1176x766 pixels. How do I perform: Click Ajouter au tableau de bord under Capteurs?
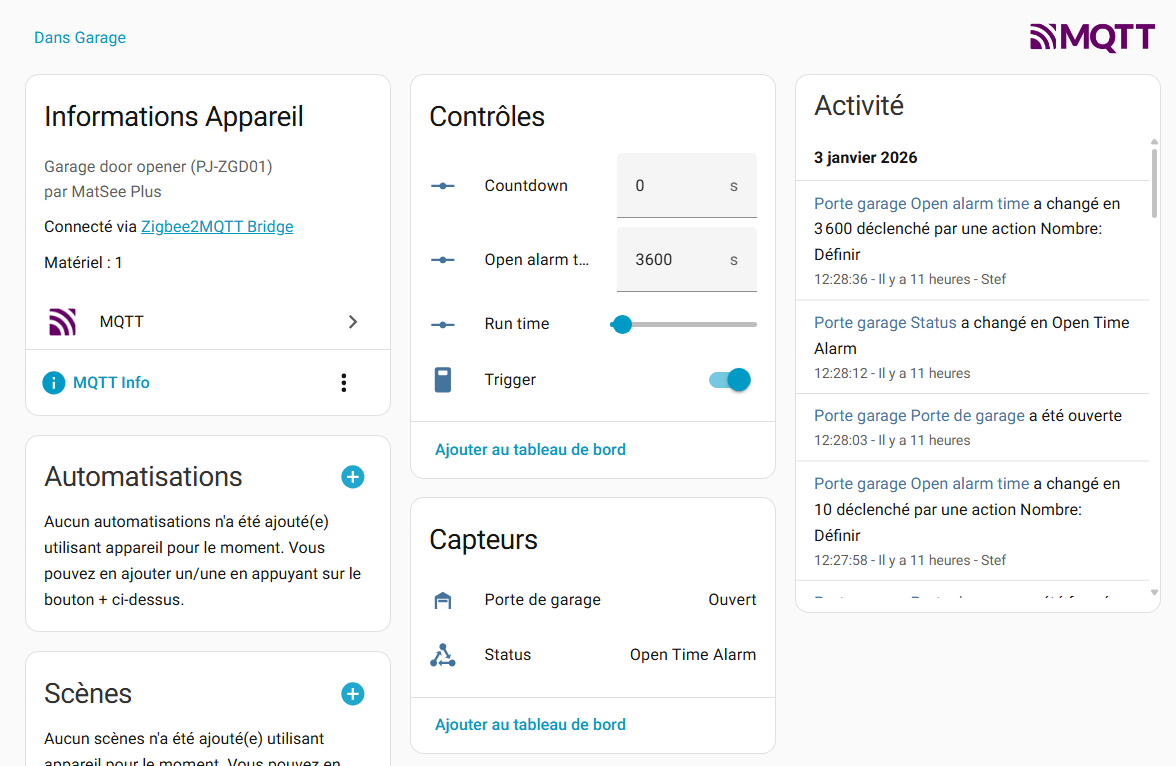[530, 725]
